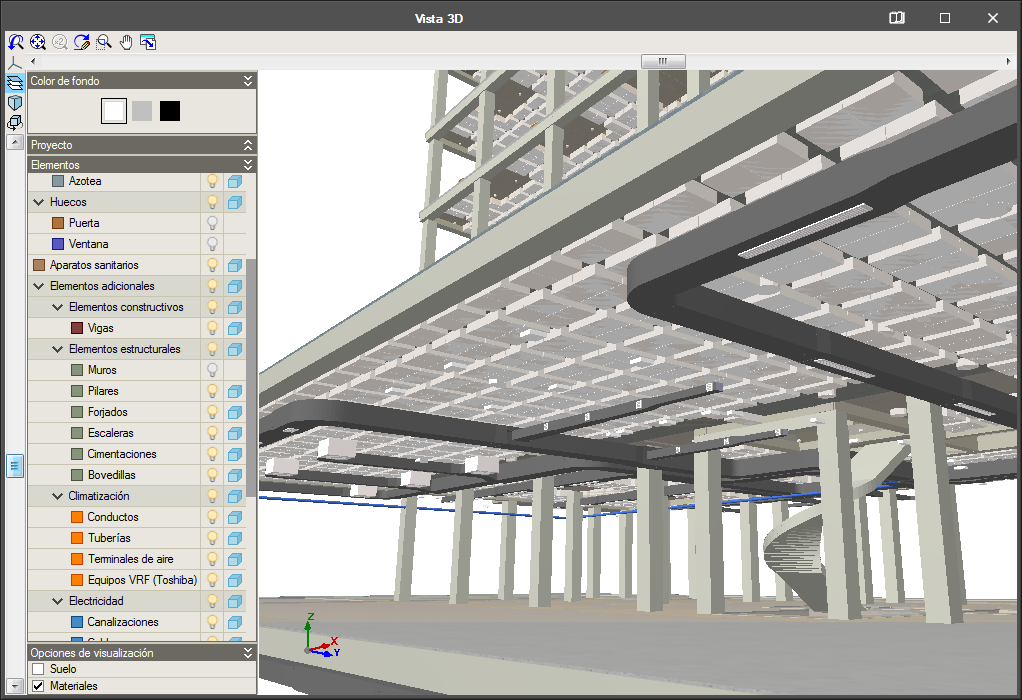Select Conductos in the elements list
The height and width of the screenshot is (700, 1022).
(113, 517)
